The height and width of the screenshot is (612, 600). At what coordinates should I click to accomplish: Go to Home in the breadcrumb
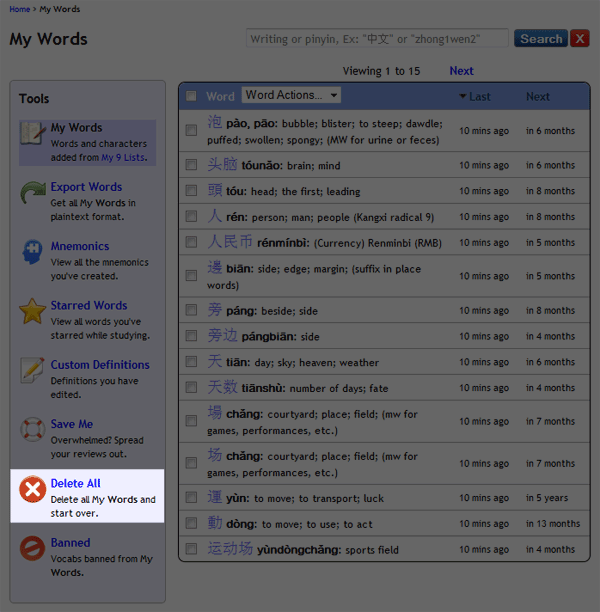(19, 9)
